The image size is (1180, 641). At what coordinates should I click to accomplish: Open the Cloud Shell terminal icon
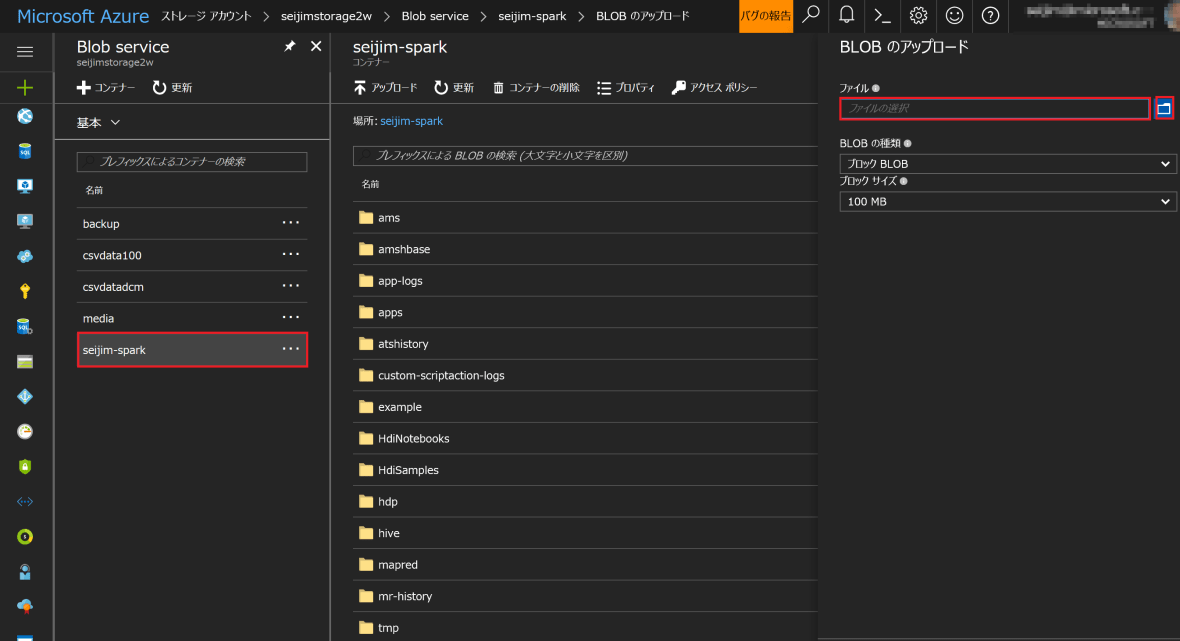pos(882,16)
